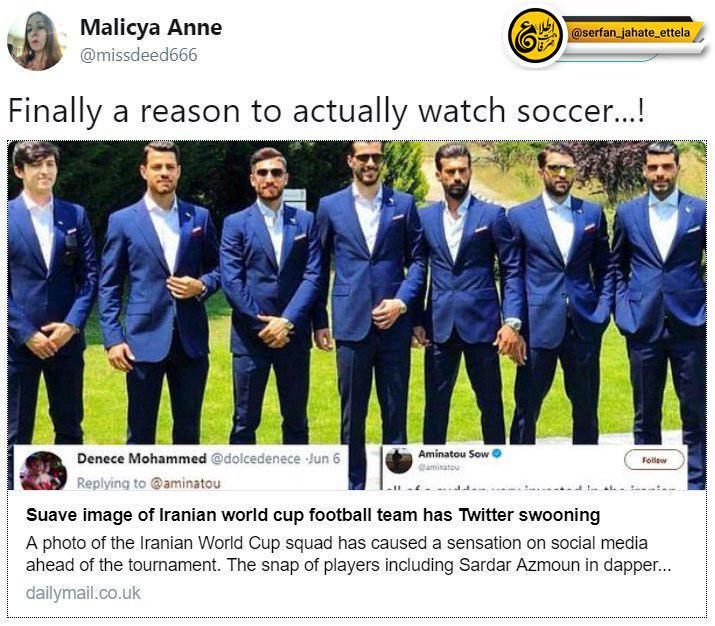Open the 'Suave image of Iranian world cup' headline
The image size is (715, 626).
coord(313,515)
